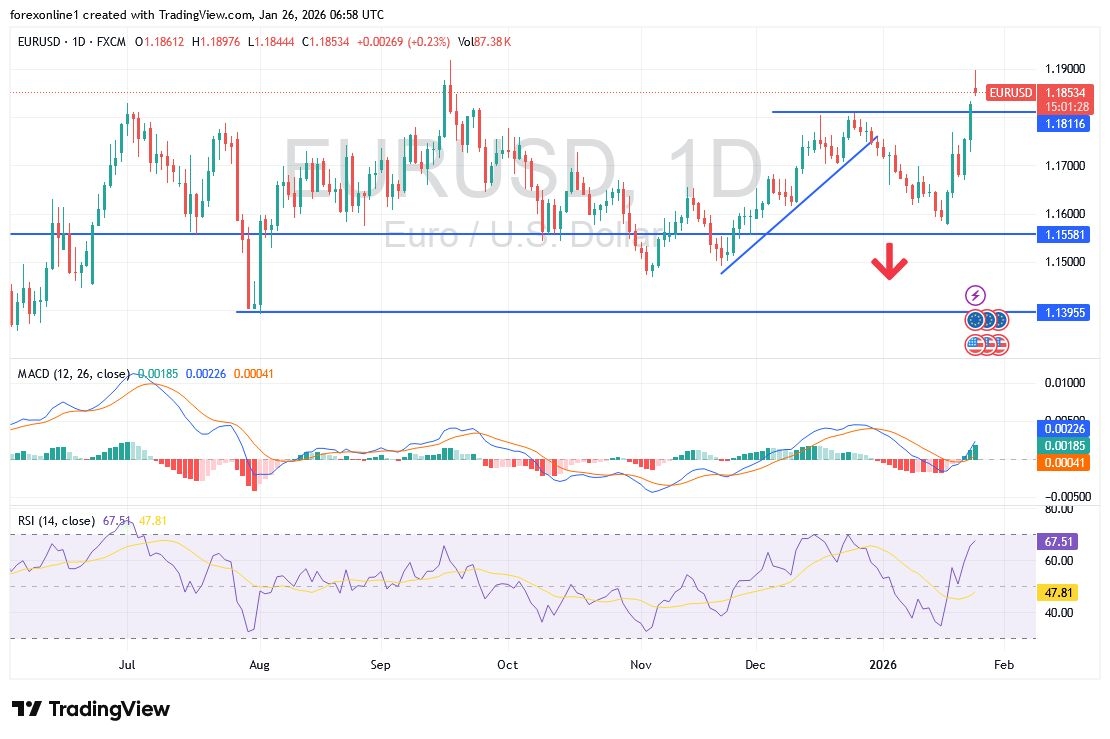Click the red EURUSD price flag on the price scale
1110x739 pixels.
pos(1011,92)
